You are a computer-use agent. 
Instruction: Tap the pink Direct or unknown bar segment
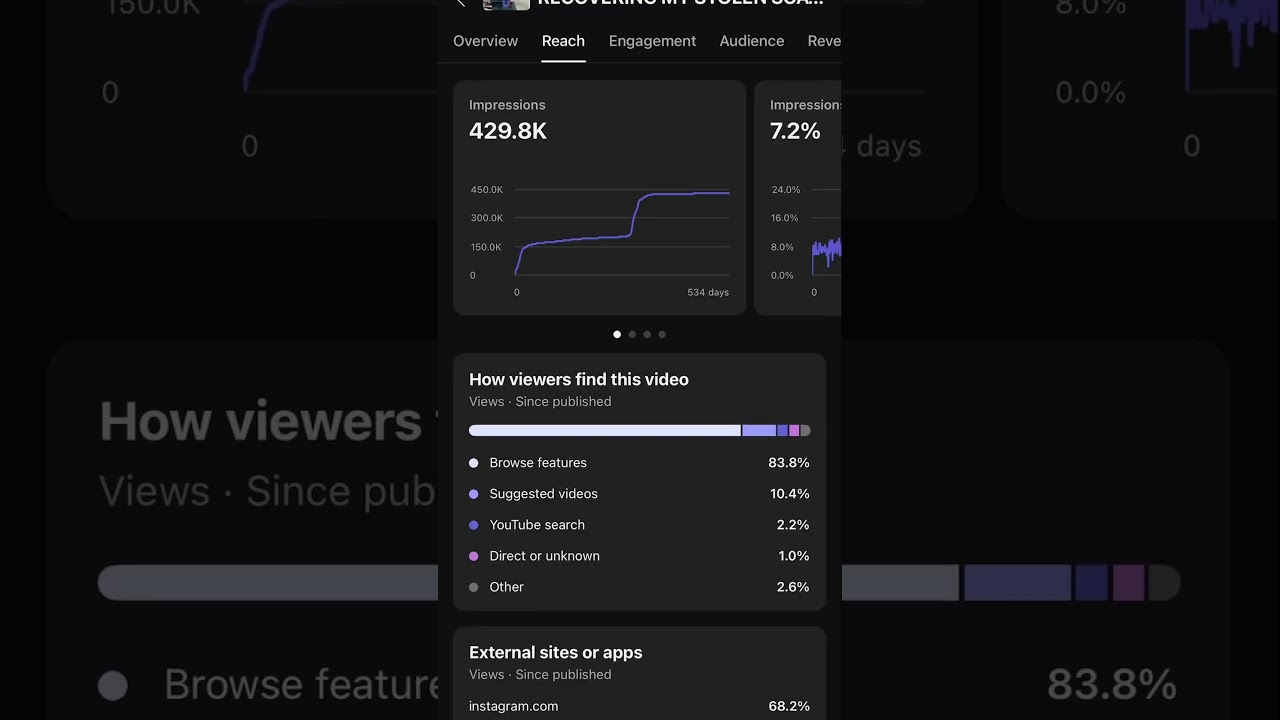coord(794,431)
